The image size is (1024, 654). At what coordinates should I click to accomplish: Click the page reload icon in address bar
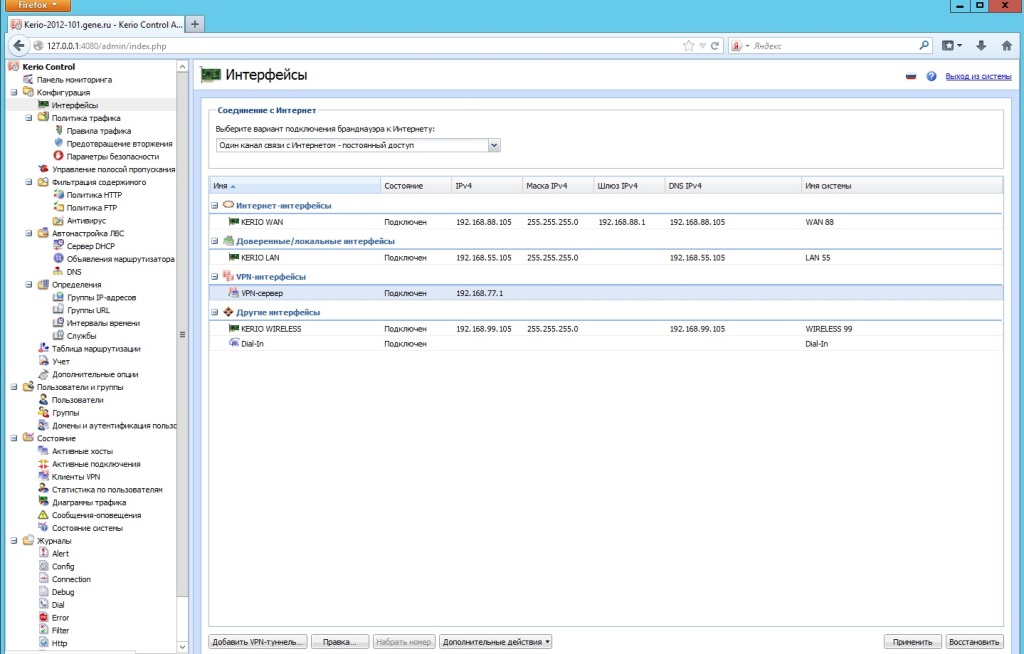point(715,46)
